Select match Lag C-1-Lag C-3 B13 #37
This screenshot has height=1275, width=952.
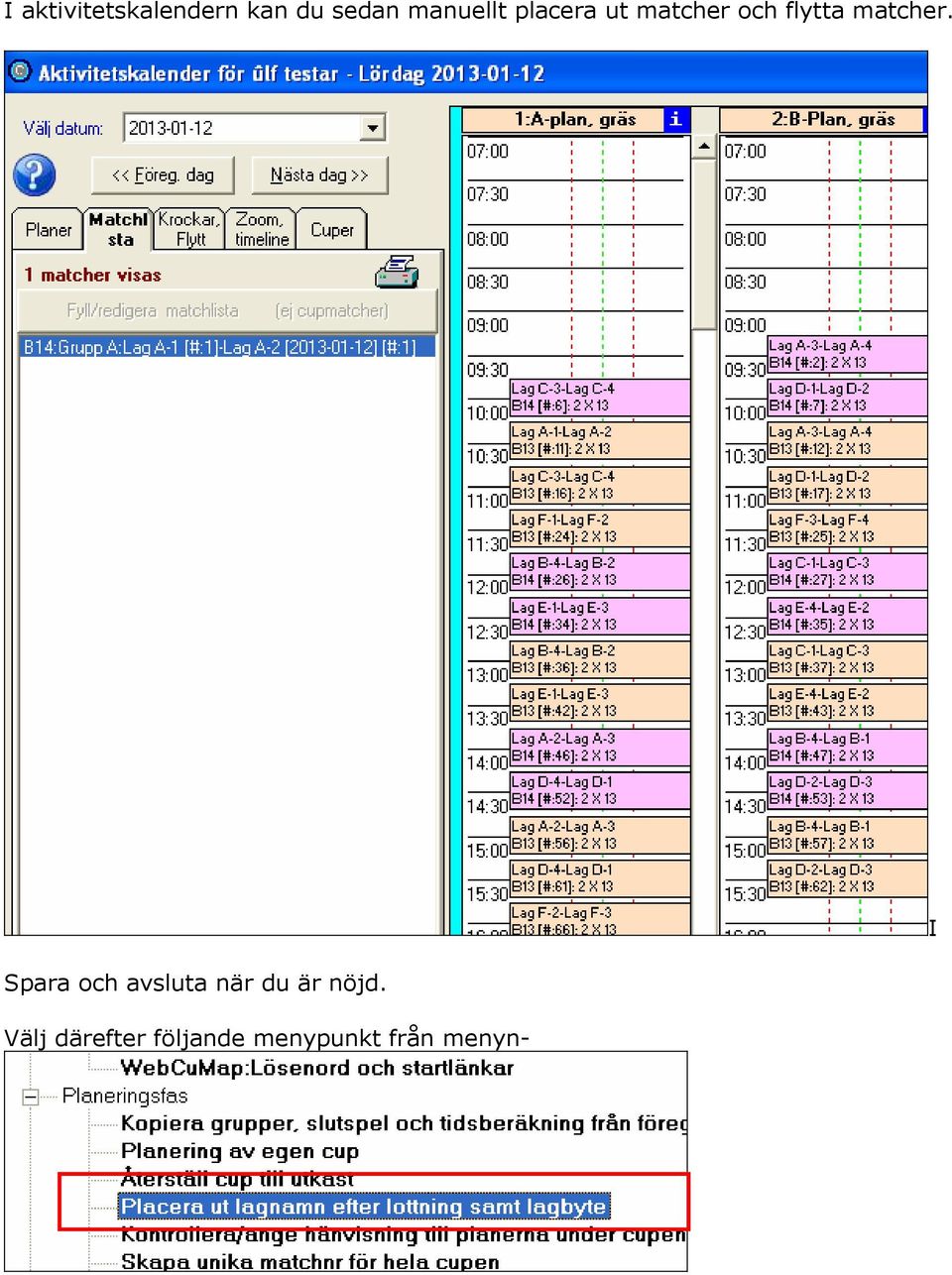pos(847,659)
